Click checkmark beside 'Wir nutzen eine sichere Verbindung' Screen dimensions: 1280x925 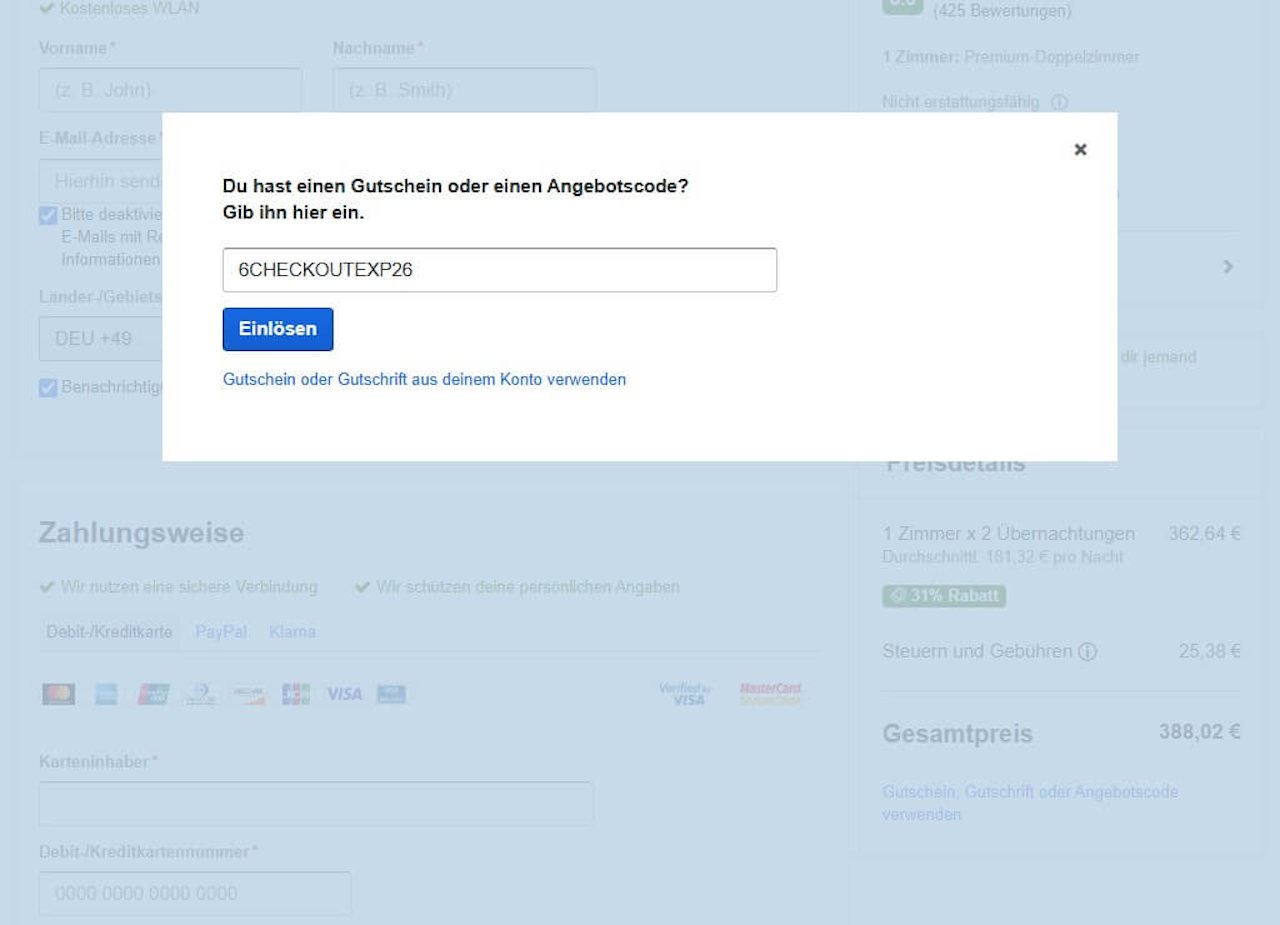46,587
